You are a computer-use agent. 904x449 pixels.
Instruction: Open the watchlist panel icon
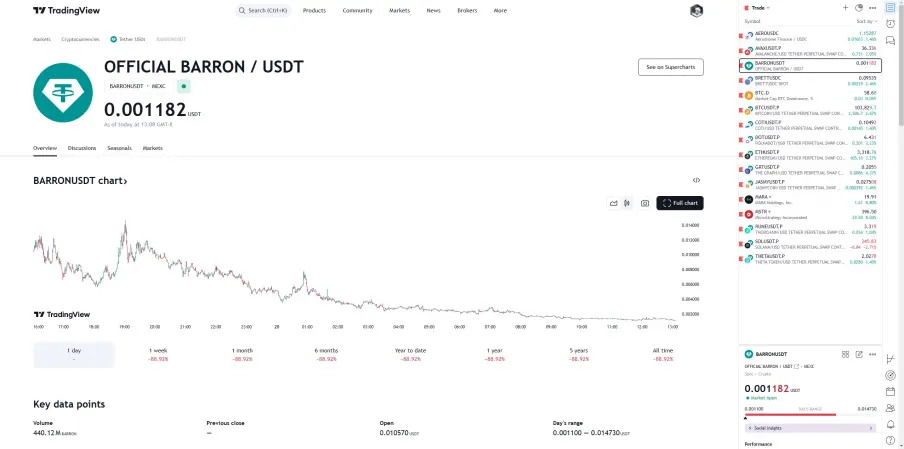(x=890, y=8)
